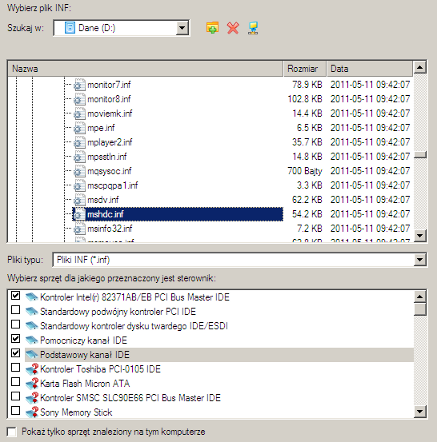Click the file icon of monitor7.inf
437x442 pixels.
click(x=79, y=85)
